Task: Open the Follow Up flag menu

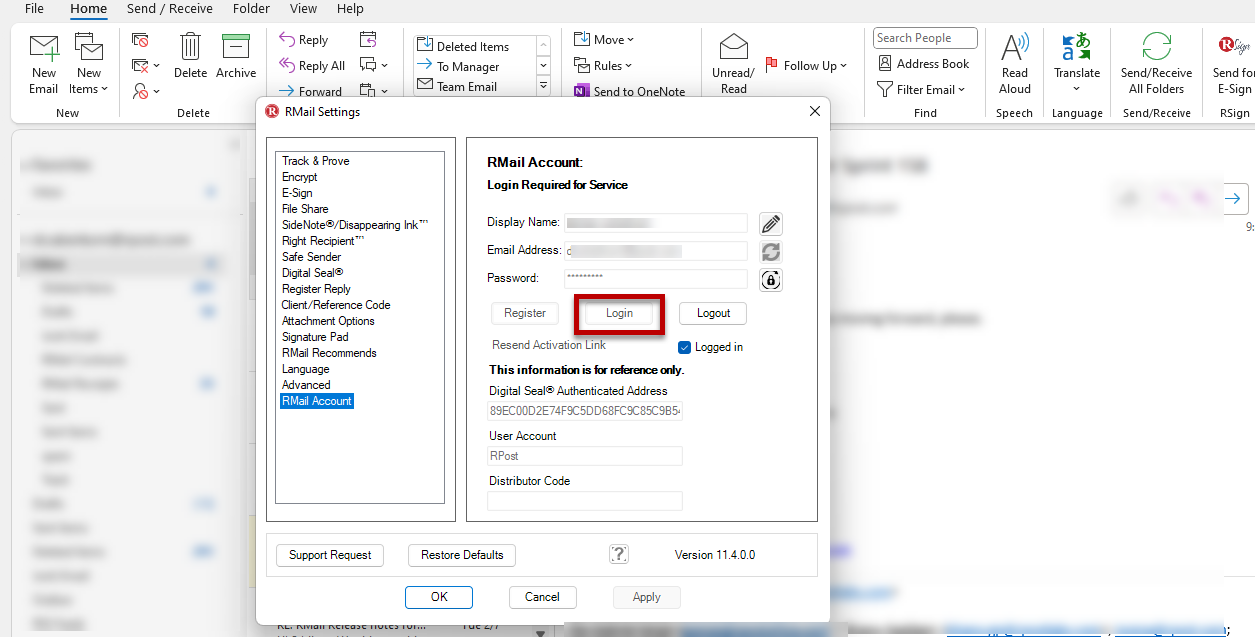Action: coord(806,65)
